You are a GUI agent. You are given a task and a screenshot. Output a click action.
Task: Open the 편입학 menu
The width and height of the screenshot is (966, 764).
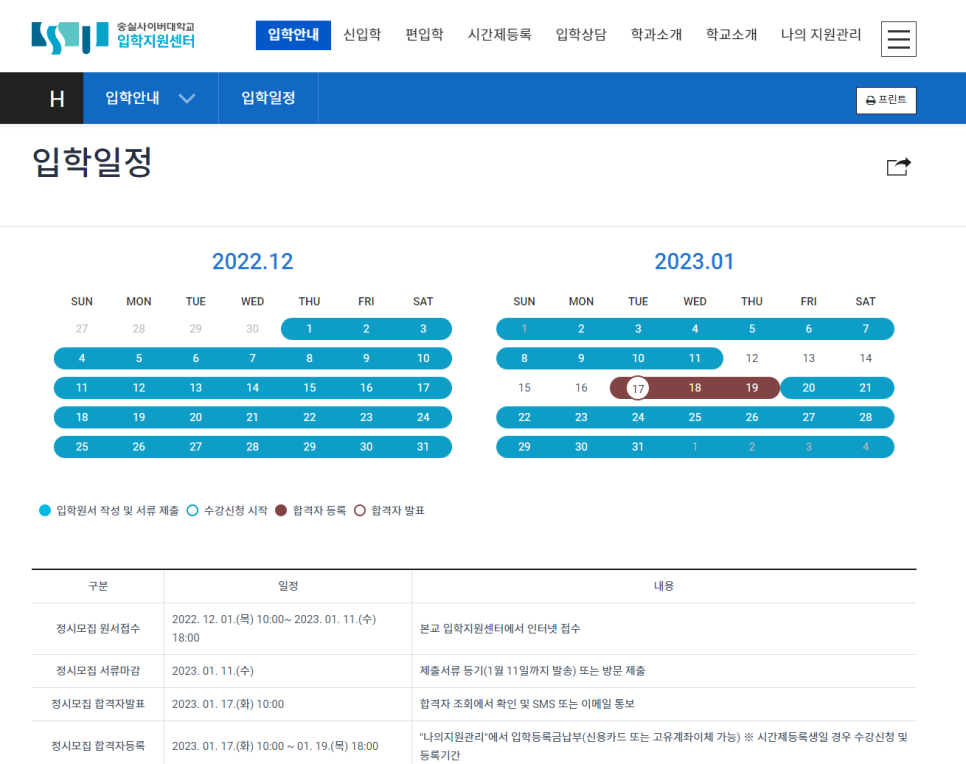click(424, 35)
